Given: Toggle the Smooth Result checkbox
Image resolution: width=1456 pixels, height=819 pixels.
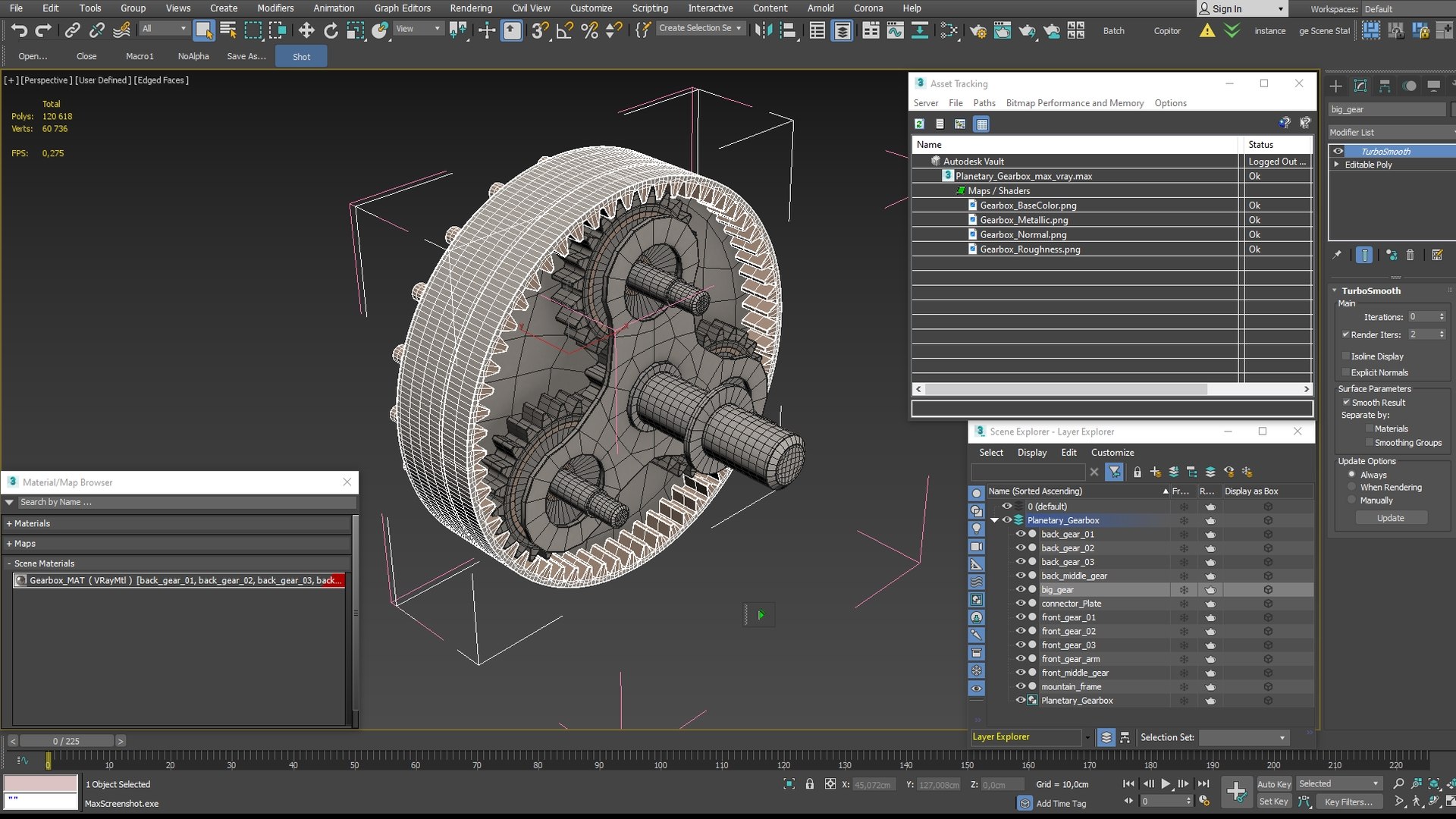Looking at the screenshot, I should pyautogui.click(x=1347, y=403).
